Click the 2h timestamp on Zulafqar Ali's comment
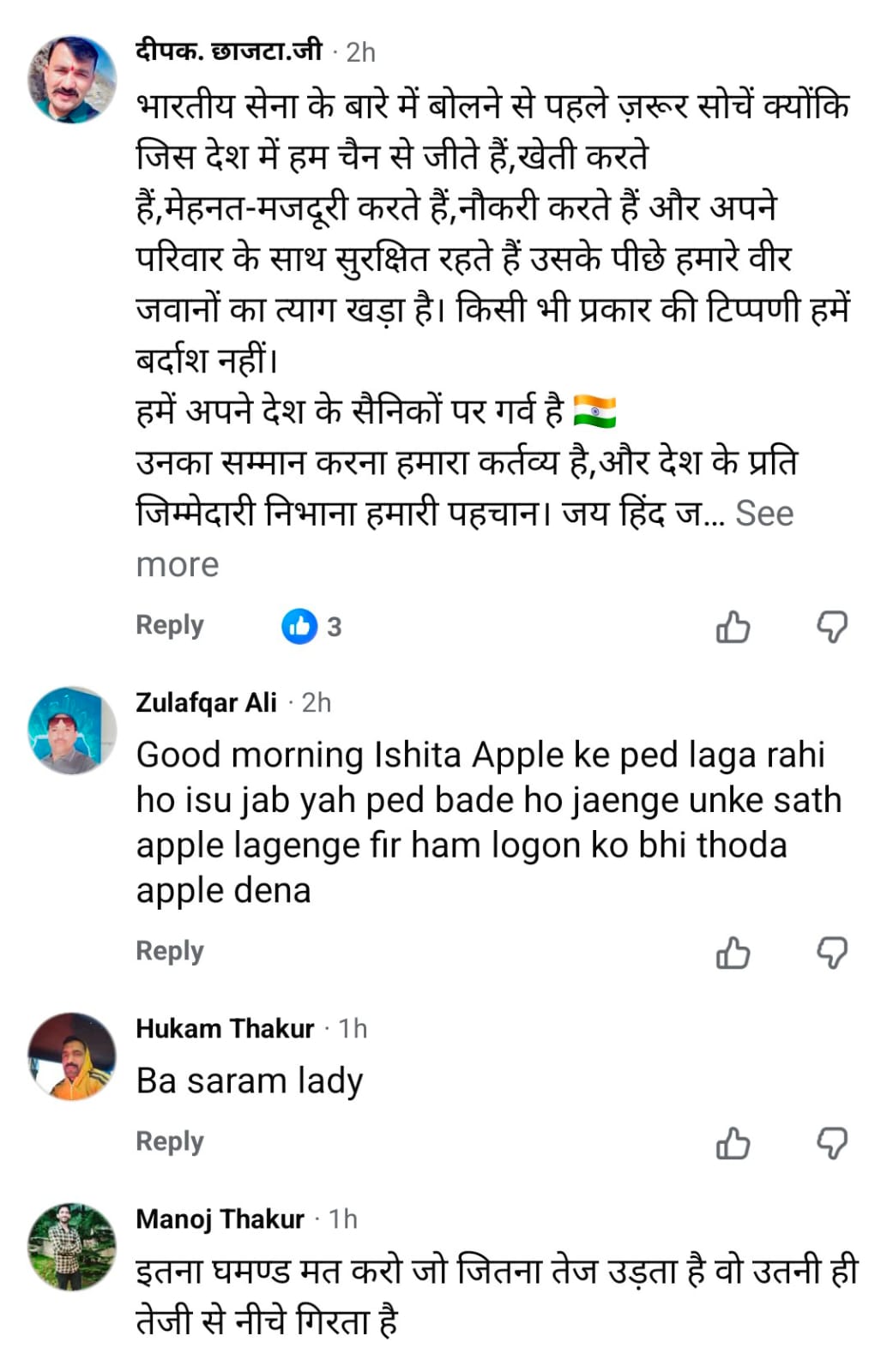Viewport: 887px width, 1372px height. click(316, 703)
